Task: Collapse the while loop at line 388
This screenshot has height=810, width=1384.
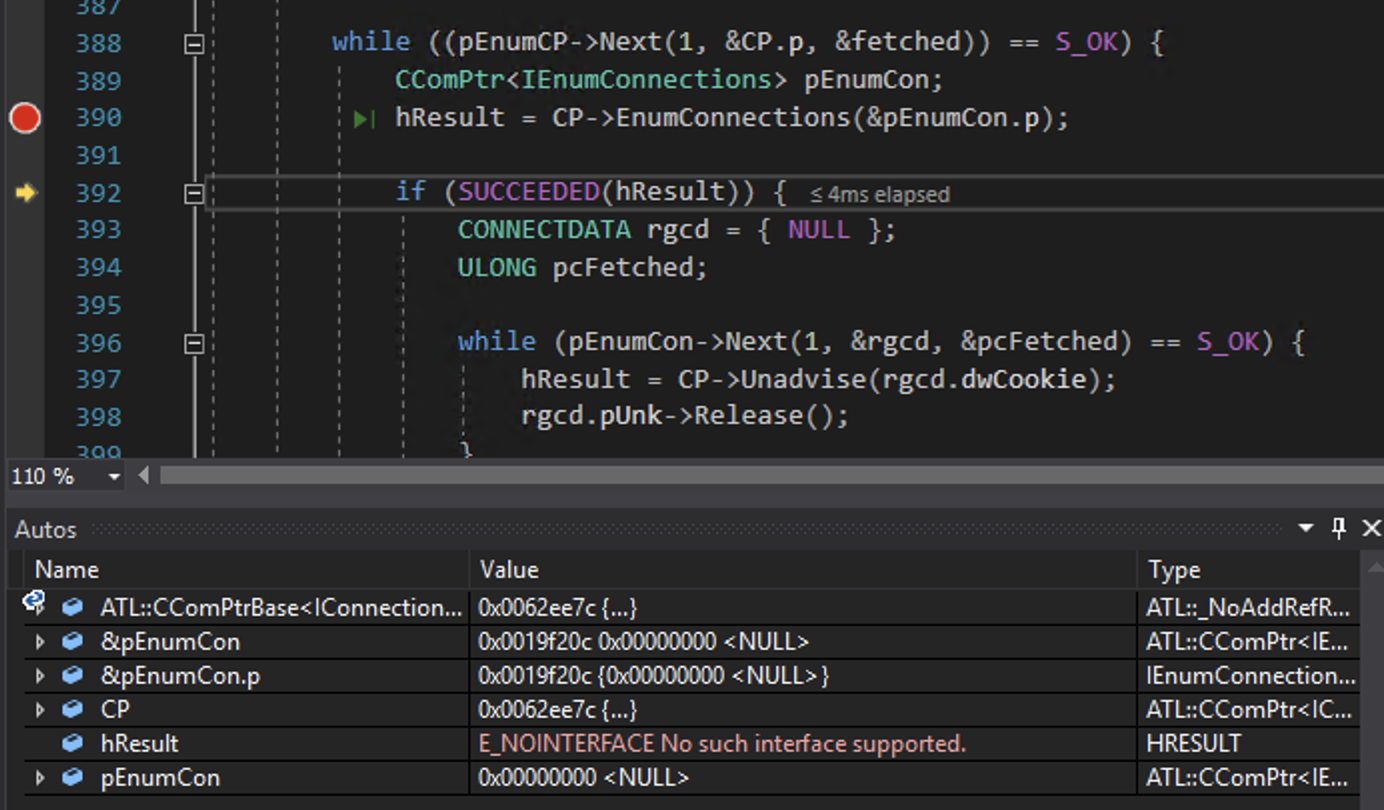Action: tap(195, 43)
